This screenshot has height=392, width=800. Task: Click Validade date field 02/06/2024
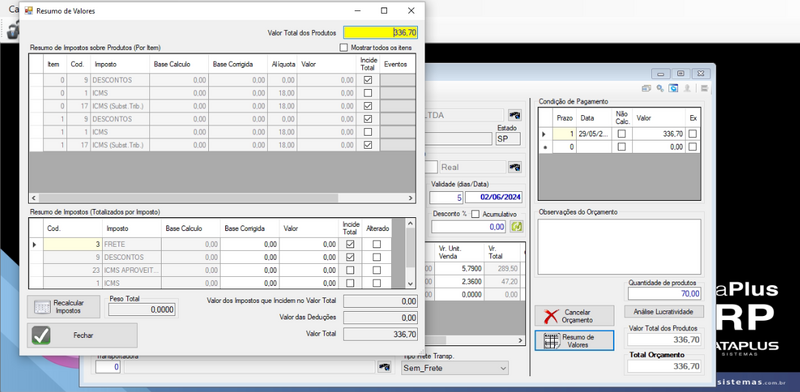click(494, 197)
